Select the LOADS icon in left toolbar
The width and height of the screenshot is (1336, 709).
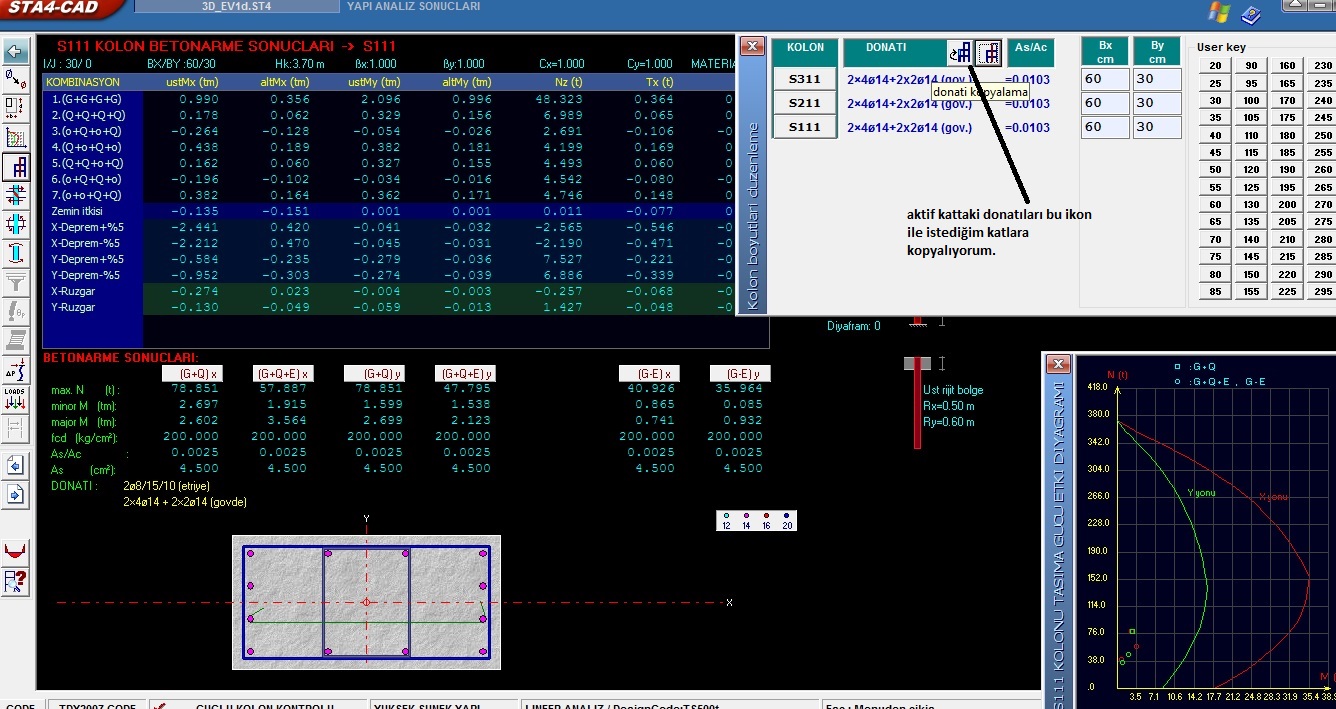pos(16,399)
